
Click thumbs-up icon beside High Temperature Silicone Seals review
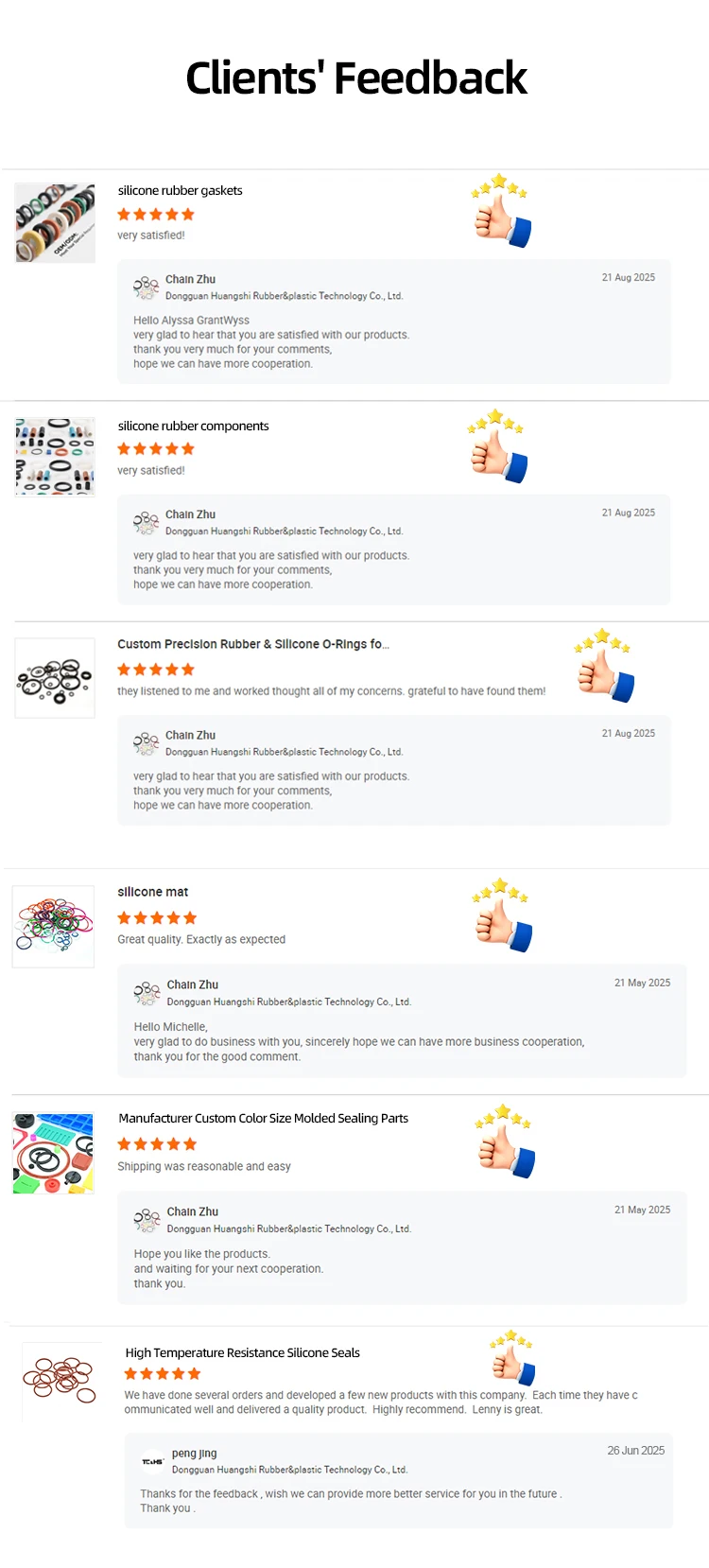point(512,1359)
